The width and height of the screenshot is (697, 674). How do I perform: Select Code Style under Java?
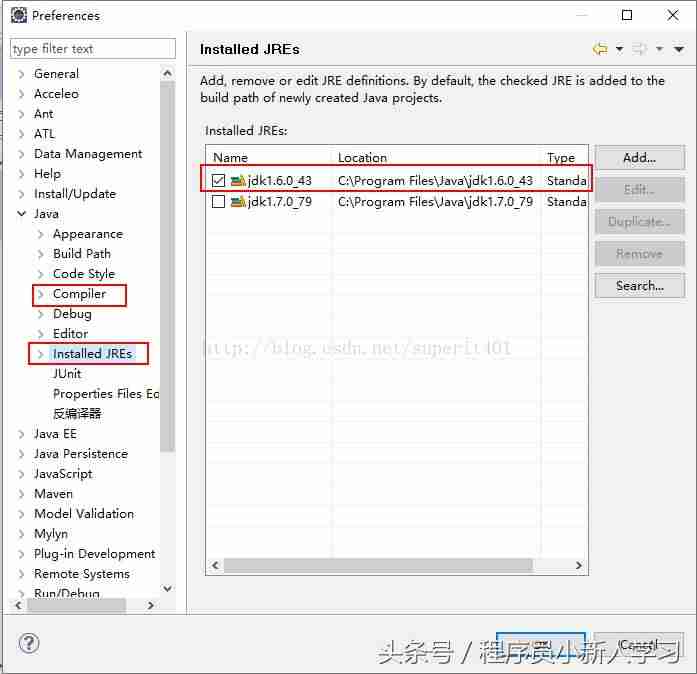coord(84,274)
